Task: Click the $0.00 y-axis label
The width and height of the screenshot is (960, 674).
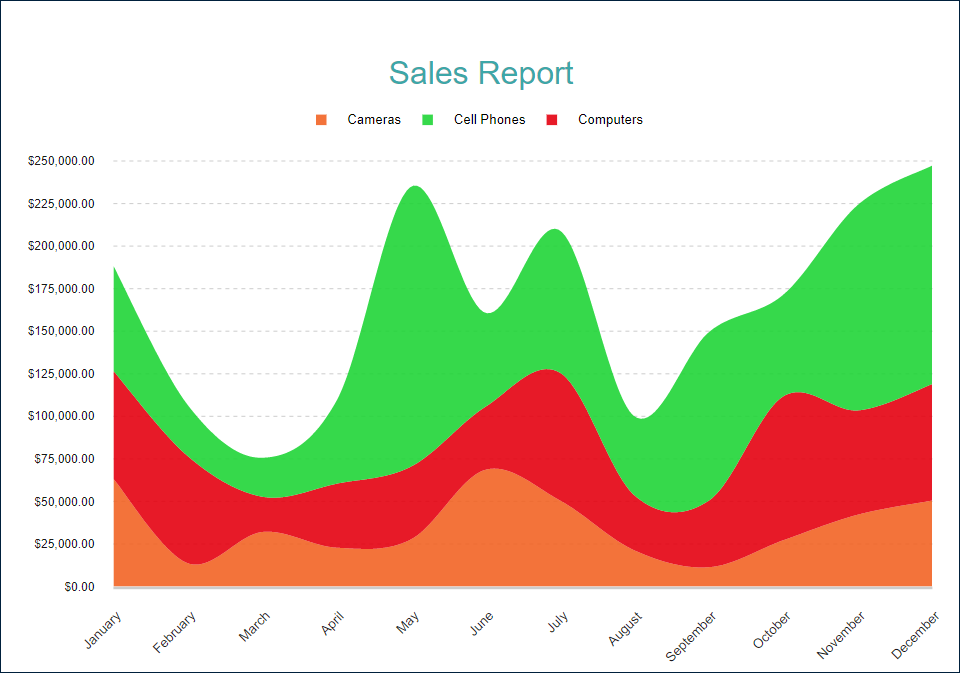Action: pyautogui.click(x=78, y=587)
